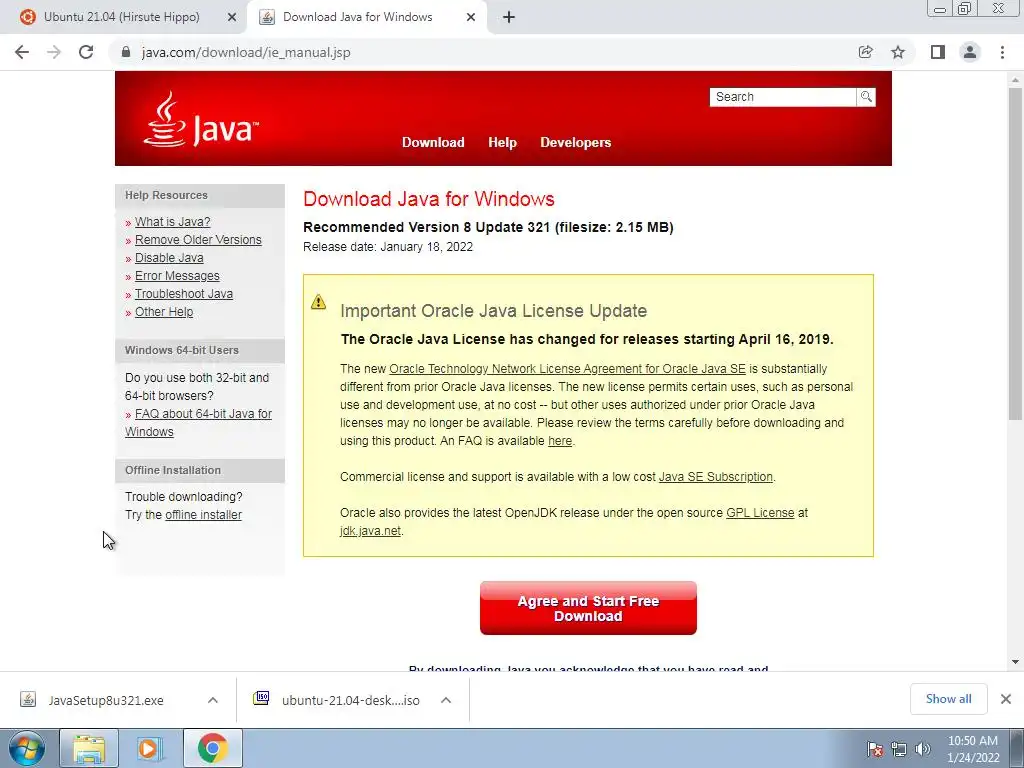This screenshot has width=1024, height=768.
Task: Click the JavaSetup8u321.exe file icon
Action: pyautogui.click(x=28, y=700)
